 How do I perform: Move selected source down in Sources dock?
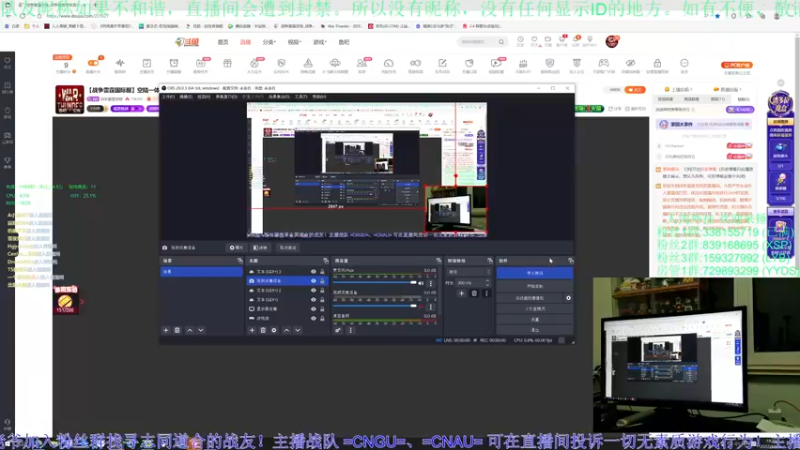point(297,330)
